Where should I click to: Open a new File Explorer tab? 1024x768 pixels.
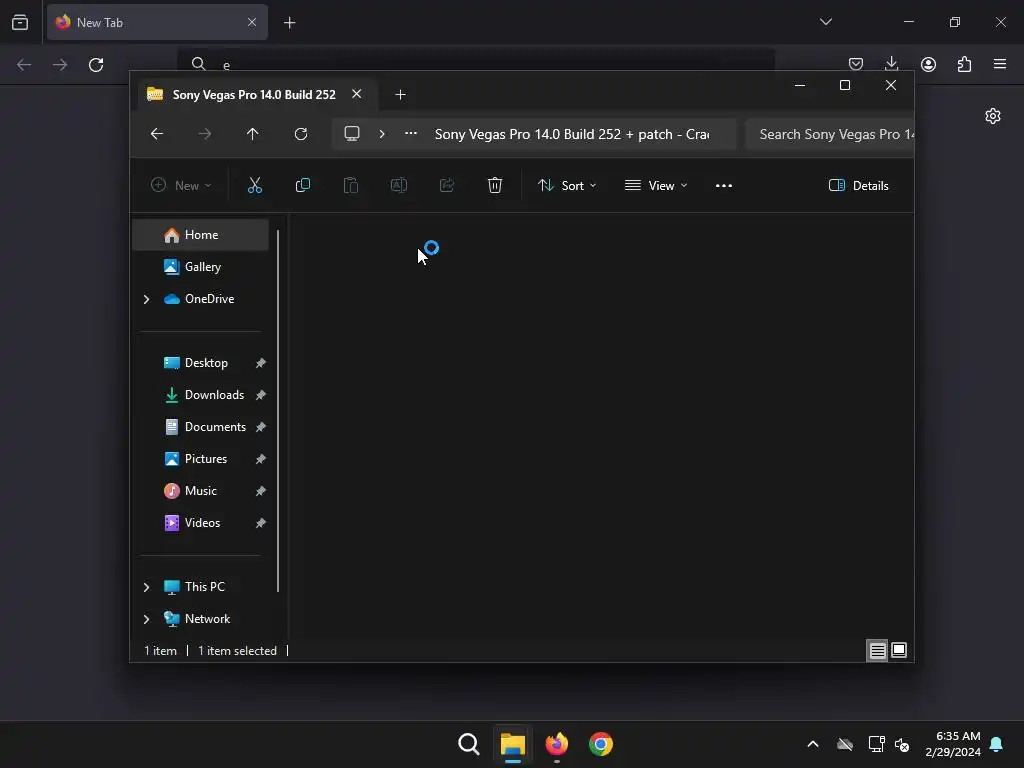coord(400,95)
